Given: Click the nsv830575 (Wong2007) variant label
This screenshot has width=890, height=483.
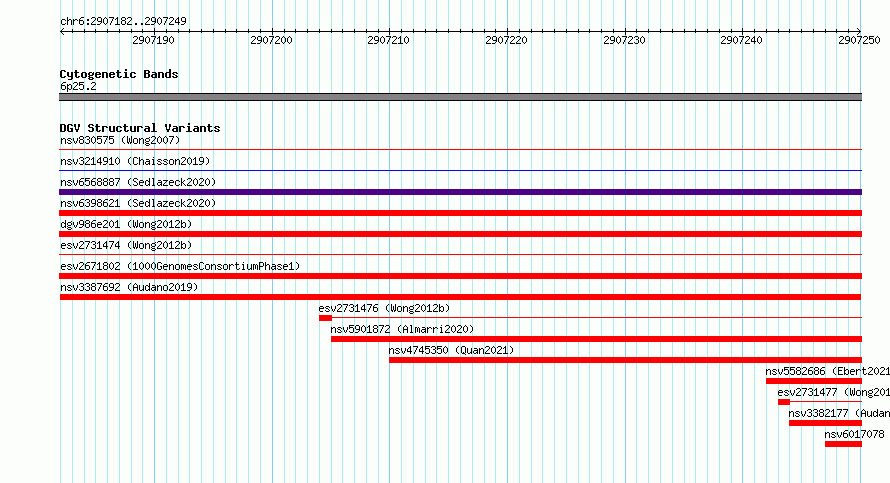Looking at the screenshot, I should click(x=120, y=140).
